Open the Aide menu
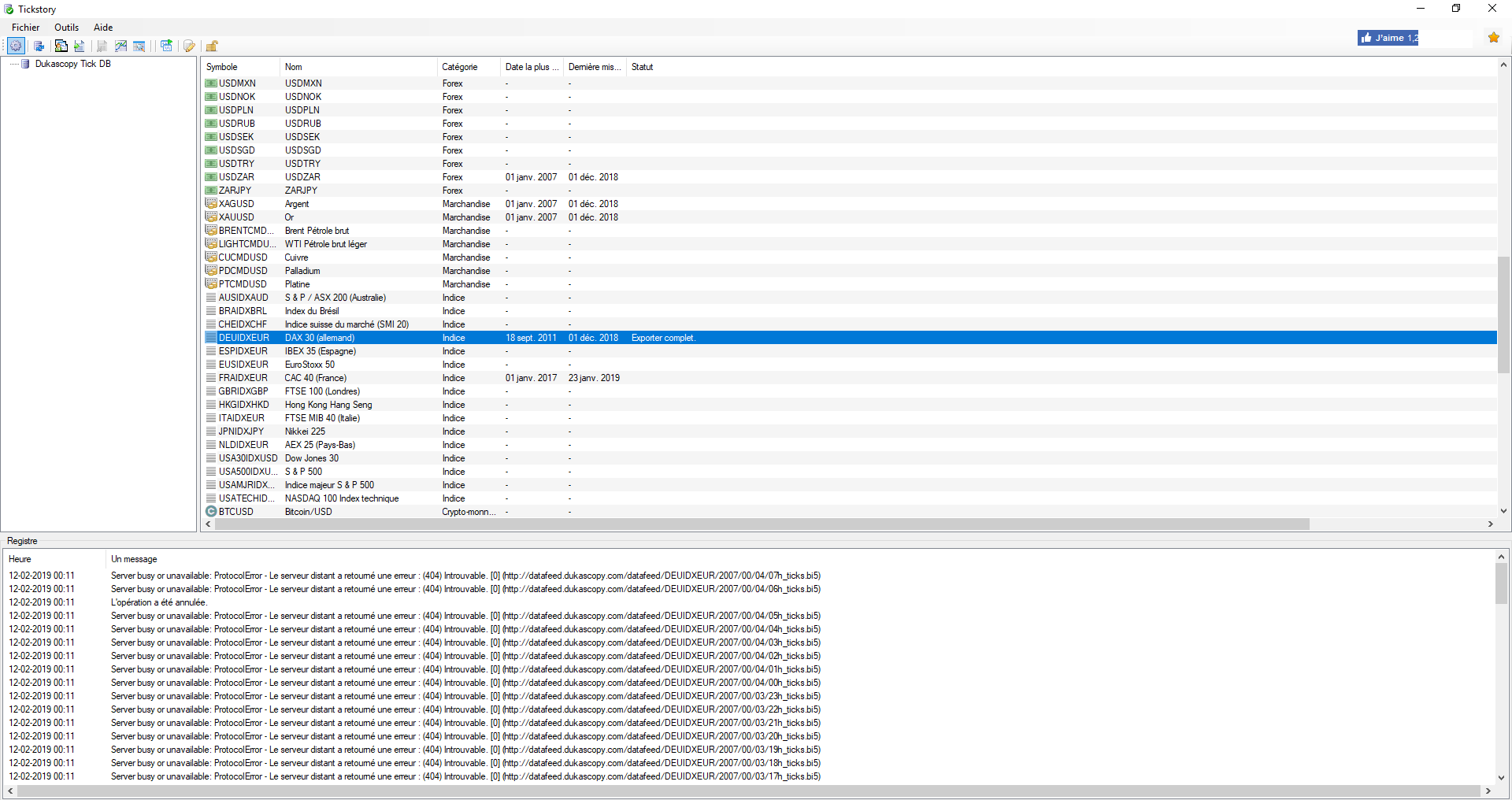 coord(103,28)
